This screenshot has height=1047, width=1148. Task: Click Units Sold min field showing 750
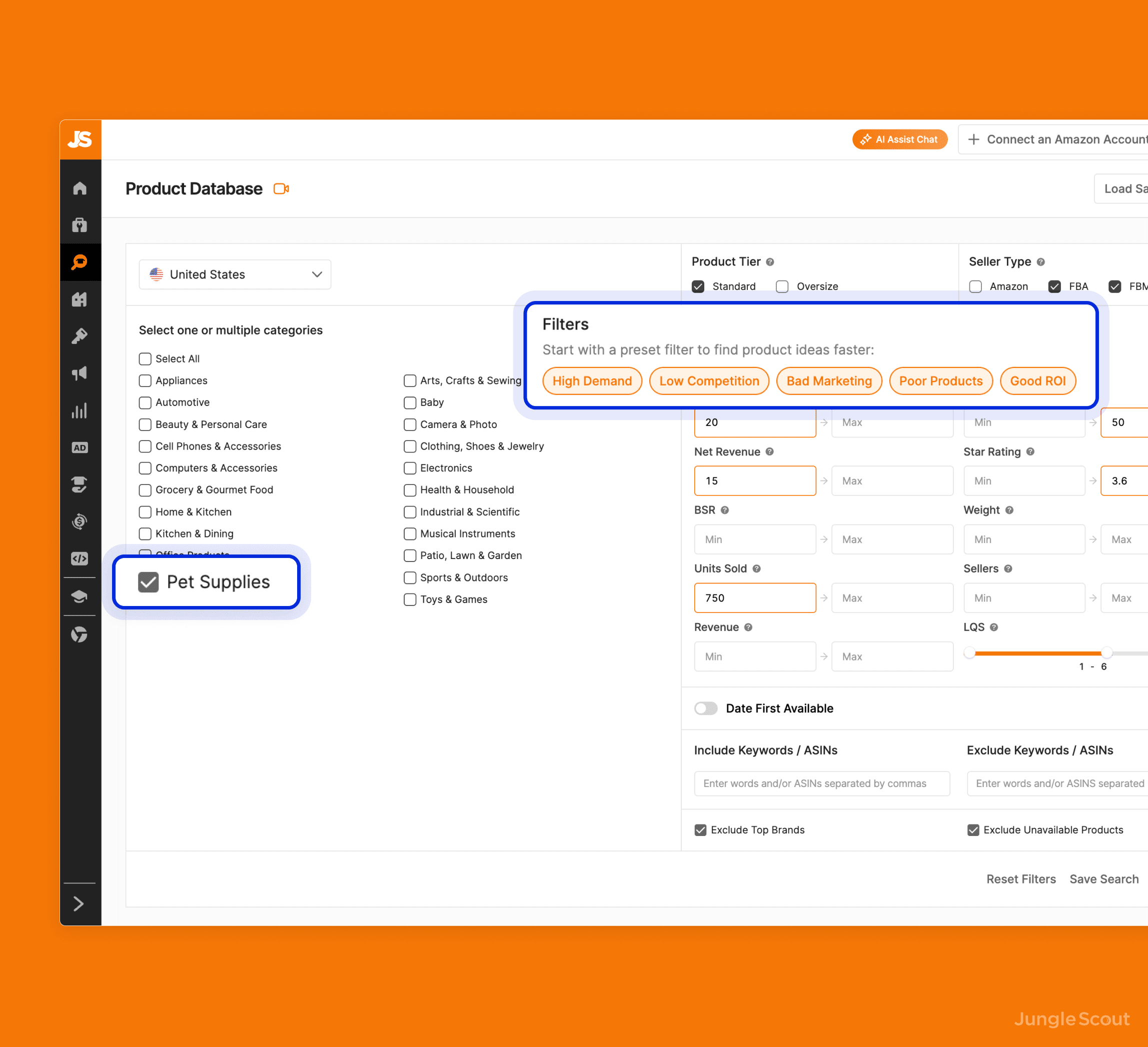coord(755,598)
